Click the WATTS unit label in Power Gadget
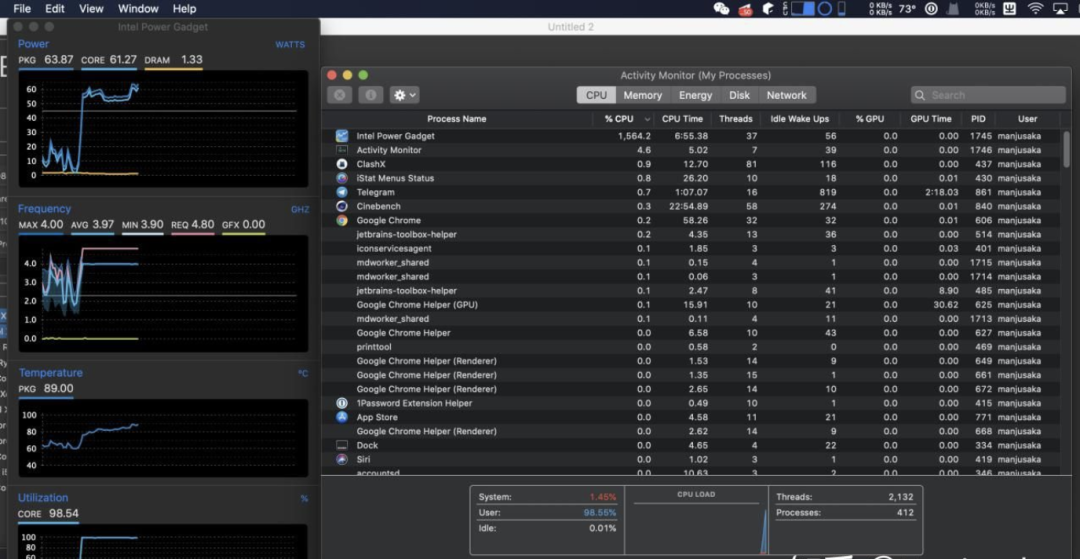The image size is (1080, 559). coord(290,45)
